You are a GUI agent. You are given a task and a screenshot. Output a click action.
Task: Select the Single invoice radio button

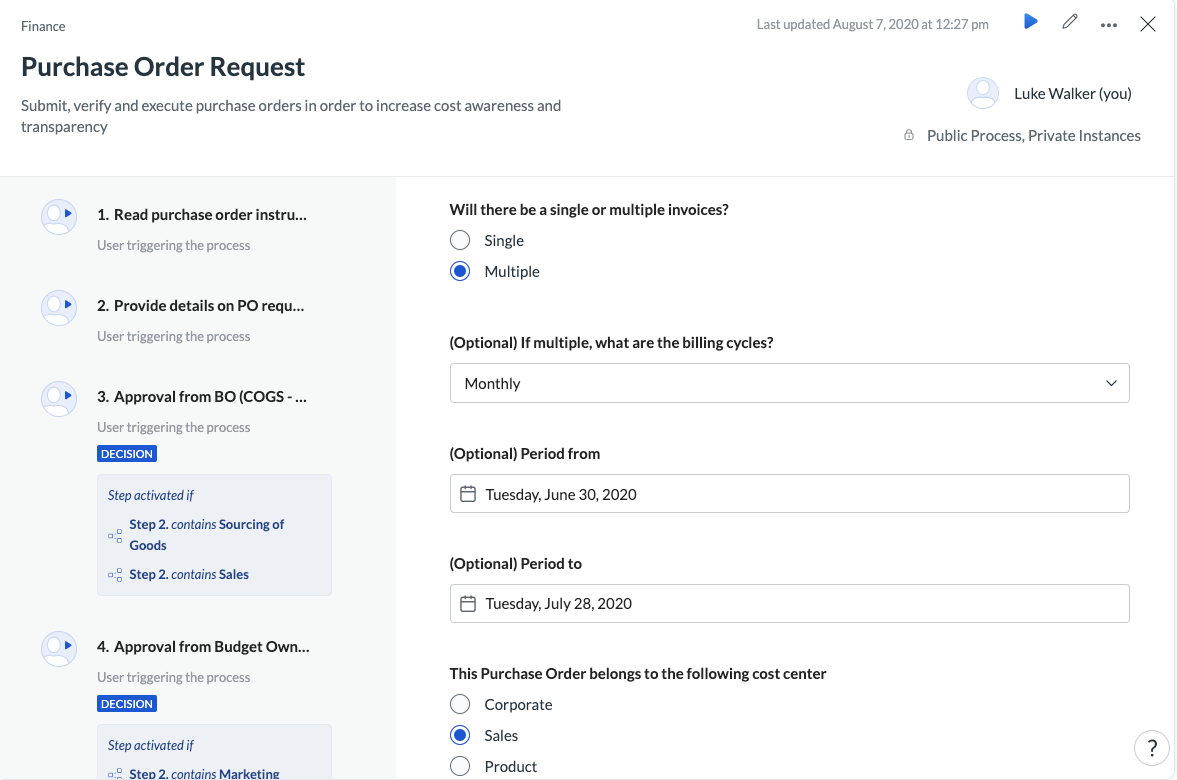(460, 240)
